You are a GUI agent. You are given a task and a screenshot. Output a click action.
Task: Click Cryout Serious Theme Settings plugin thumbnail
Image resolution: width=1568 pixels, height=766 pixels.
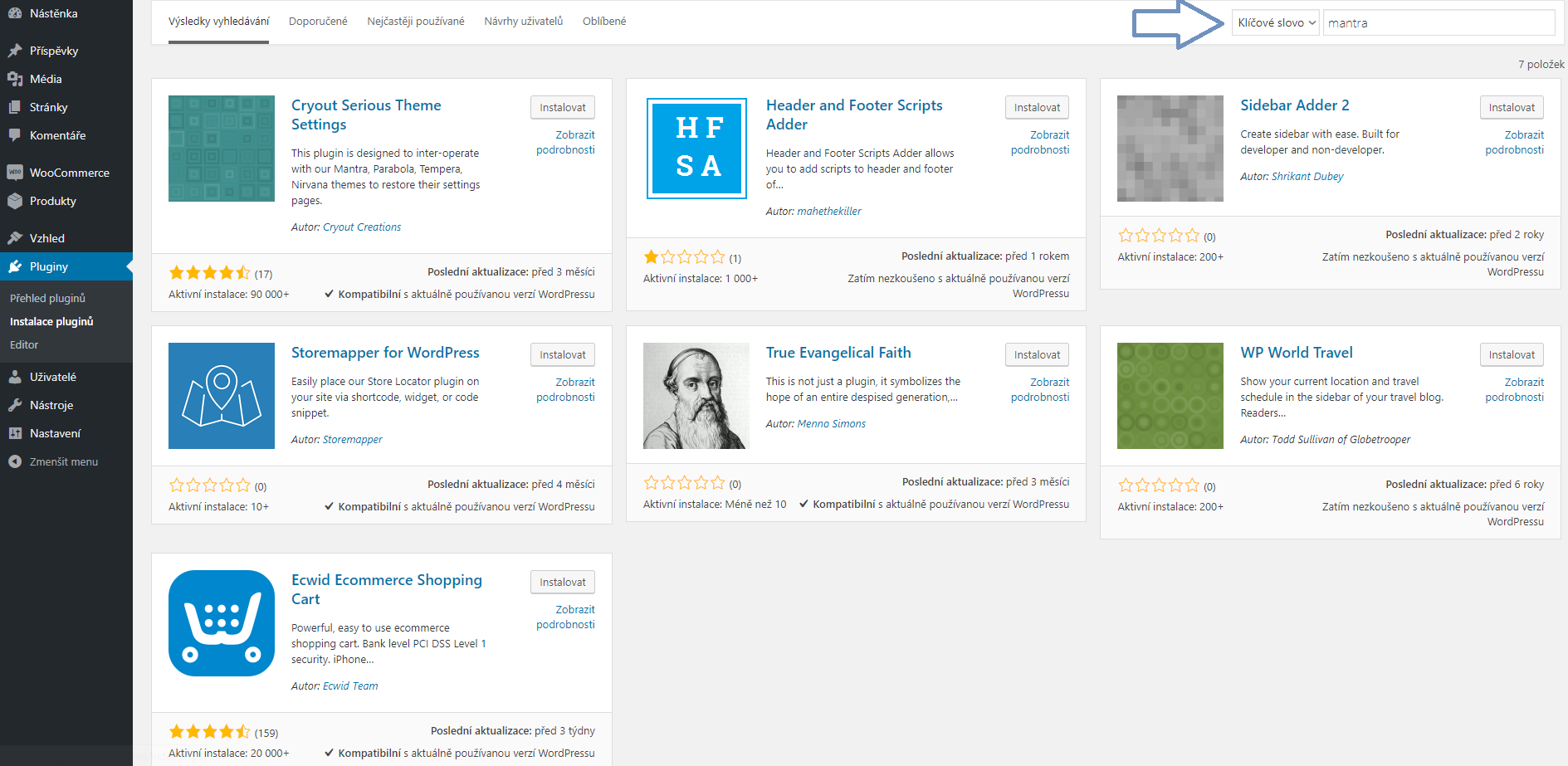click(x=222, y=149)
